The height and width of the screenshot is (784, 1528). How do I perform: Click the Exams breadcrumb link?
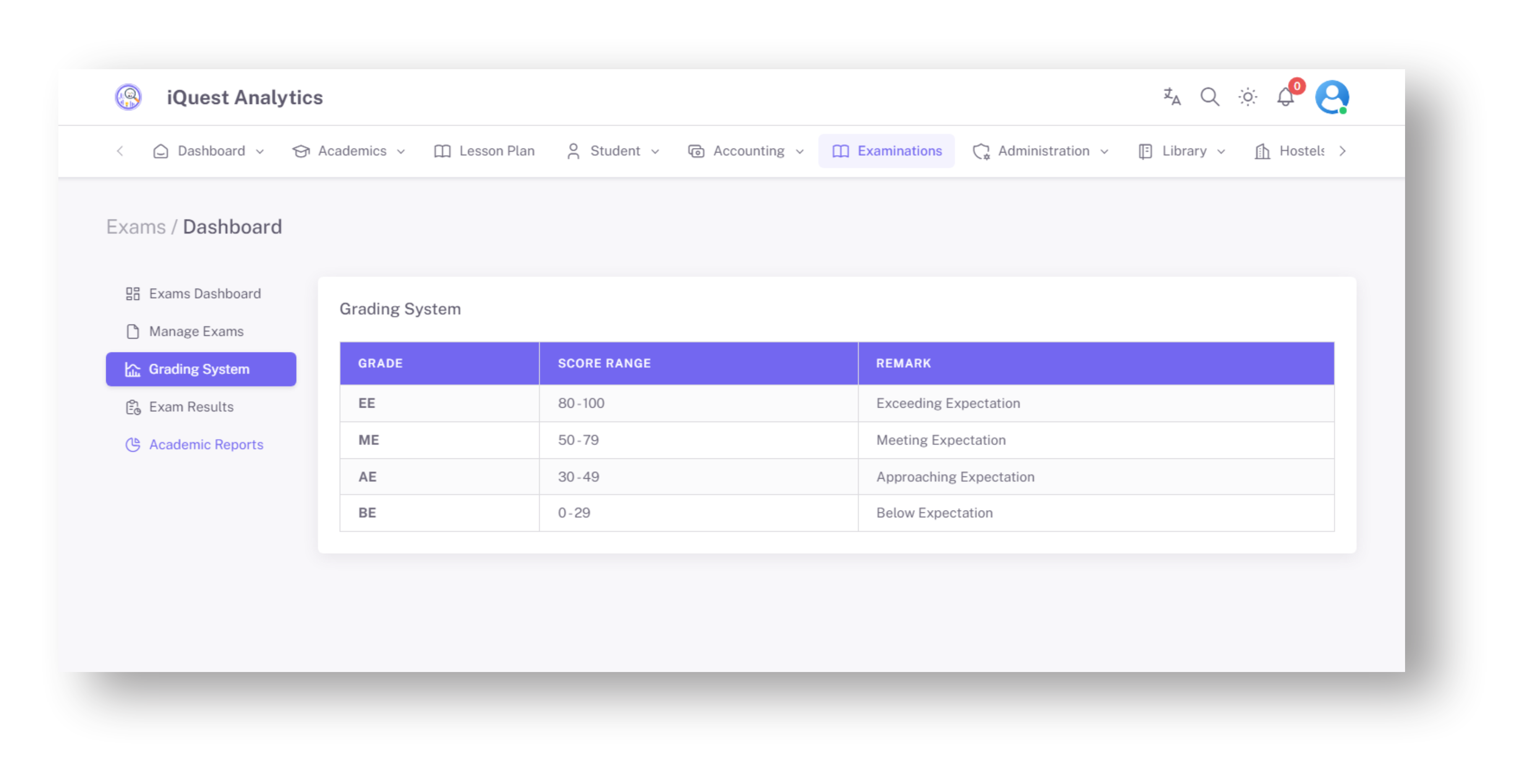click(136, 227)
